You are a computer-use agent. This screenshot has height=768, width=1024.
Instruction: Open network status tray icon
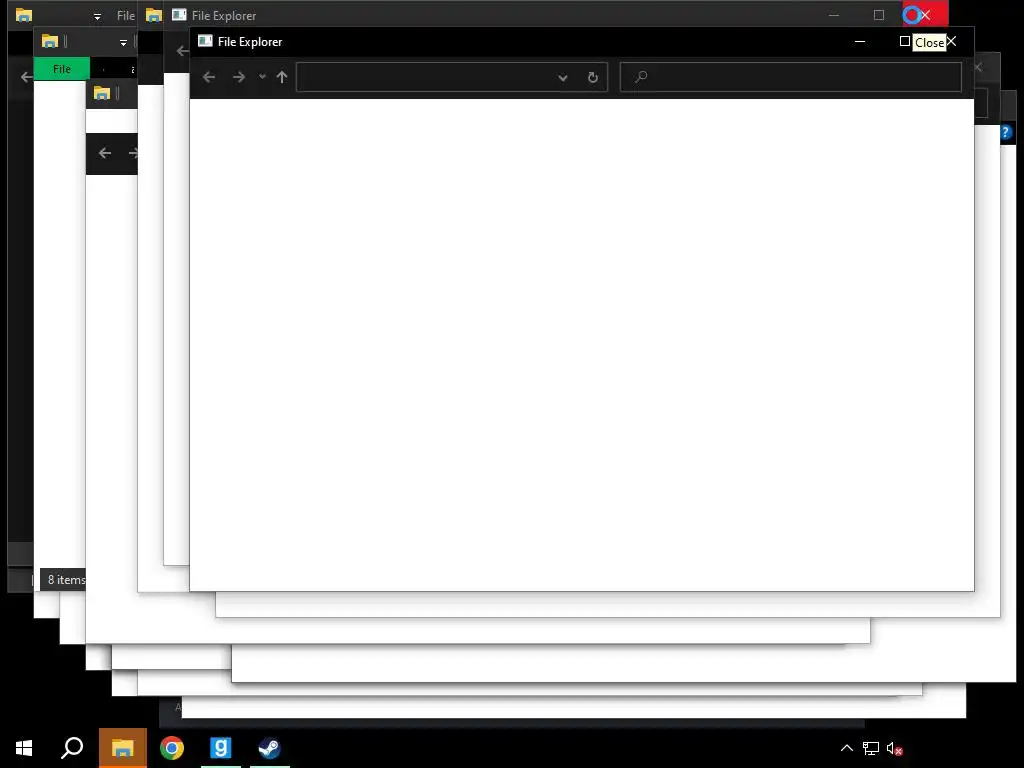pos(871,748)
